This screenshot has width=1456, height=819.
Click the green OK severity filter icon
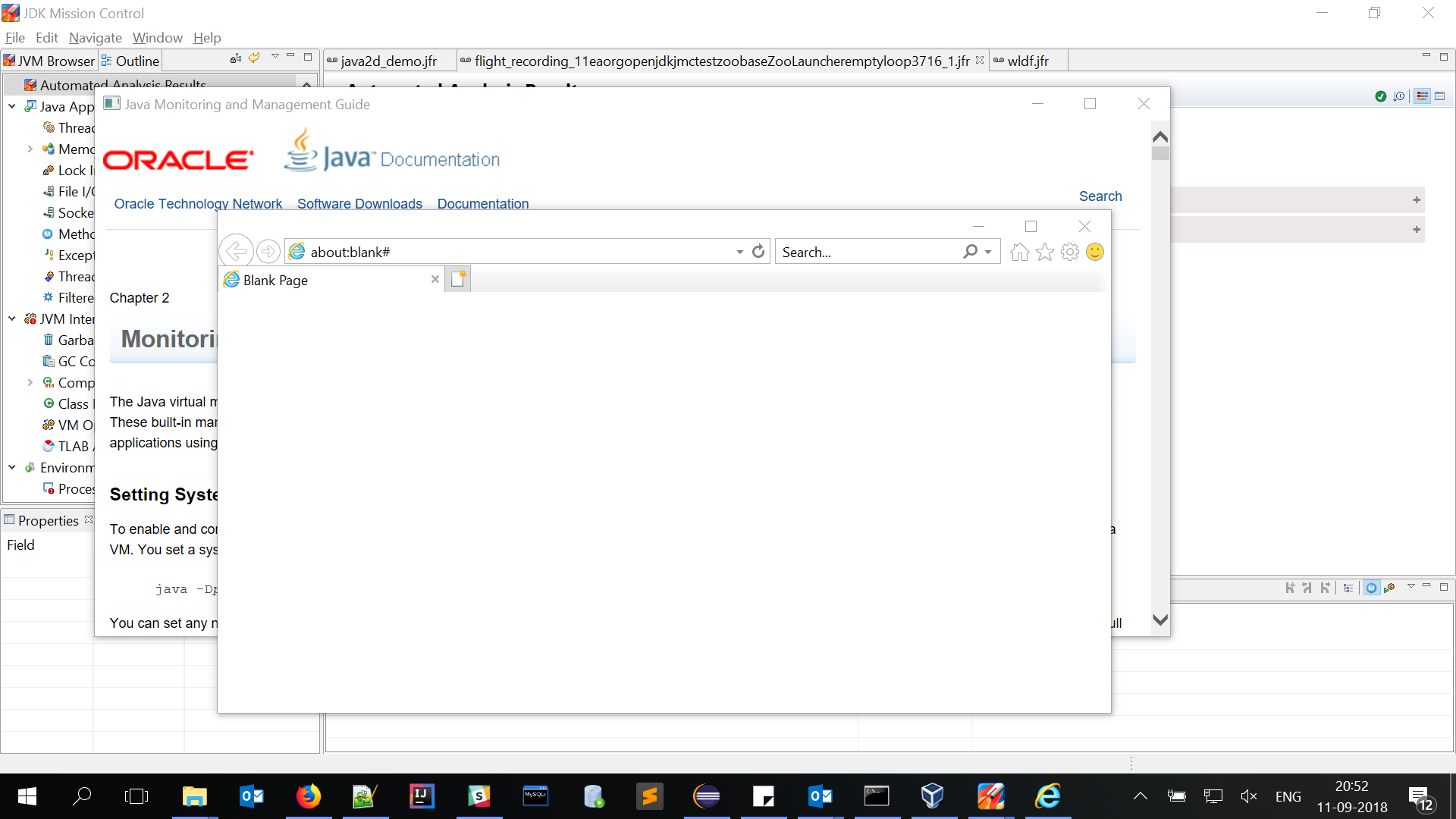[1380, 96]
